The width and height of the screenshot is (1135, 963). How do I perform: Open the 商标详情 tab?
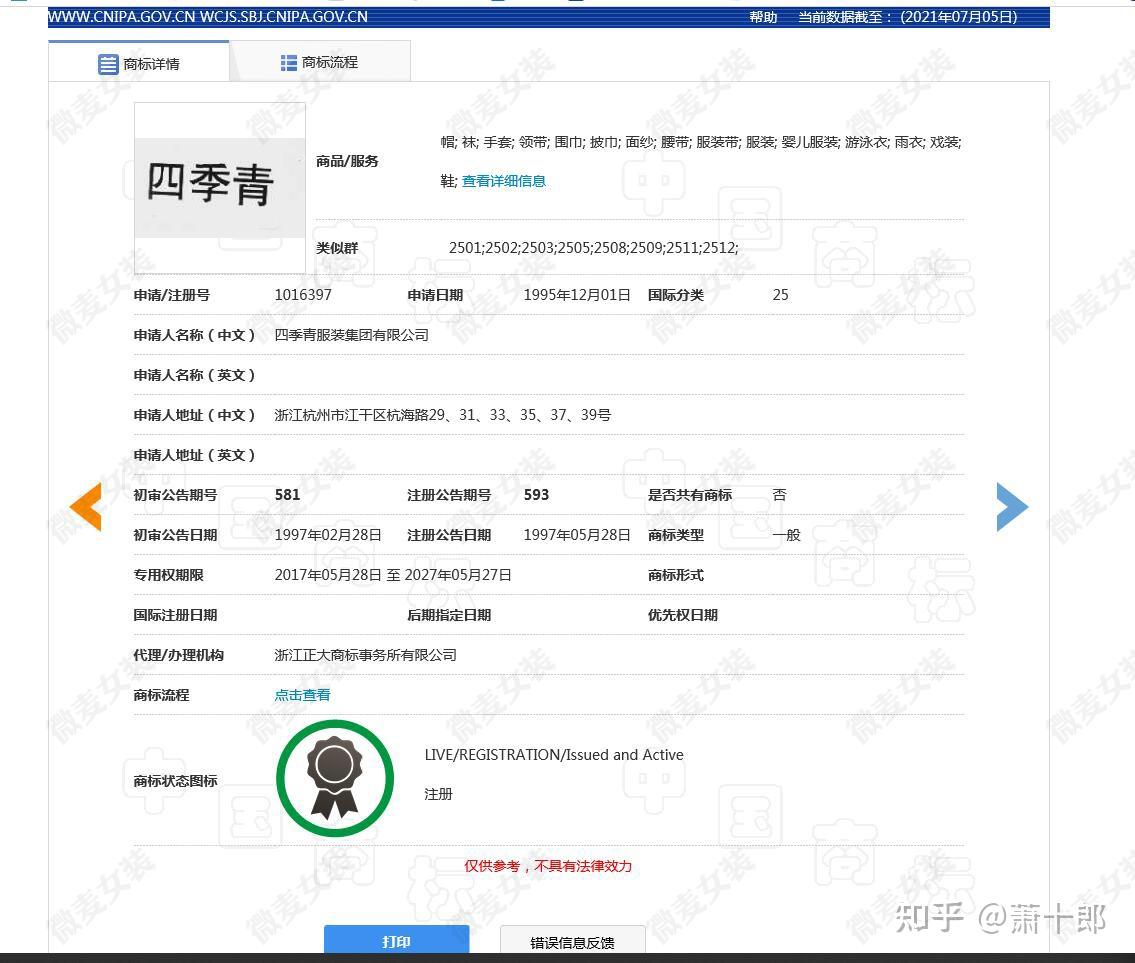click(139, 63)
